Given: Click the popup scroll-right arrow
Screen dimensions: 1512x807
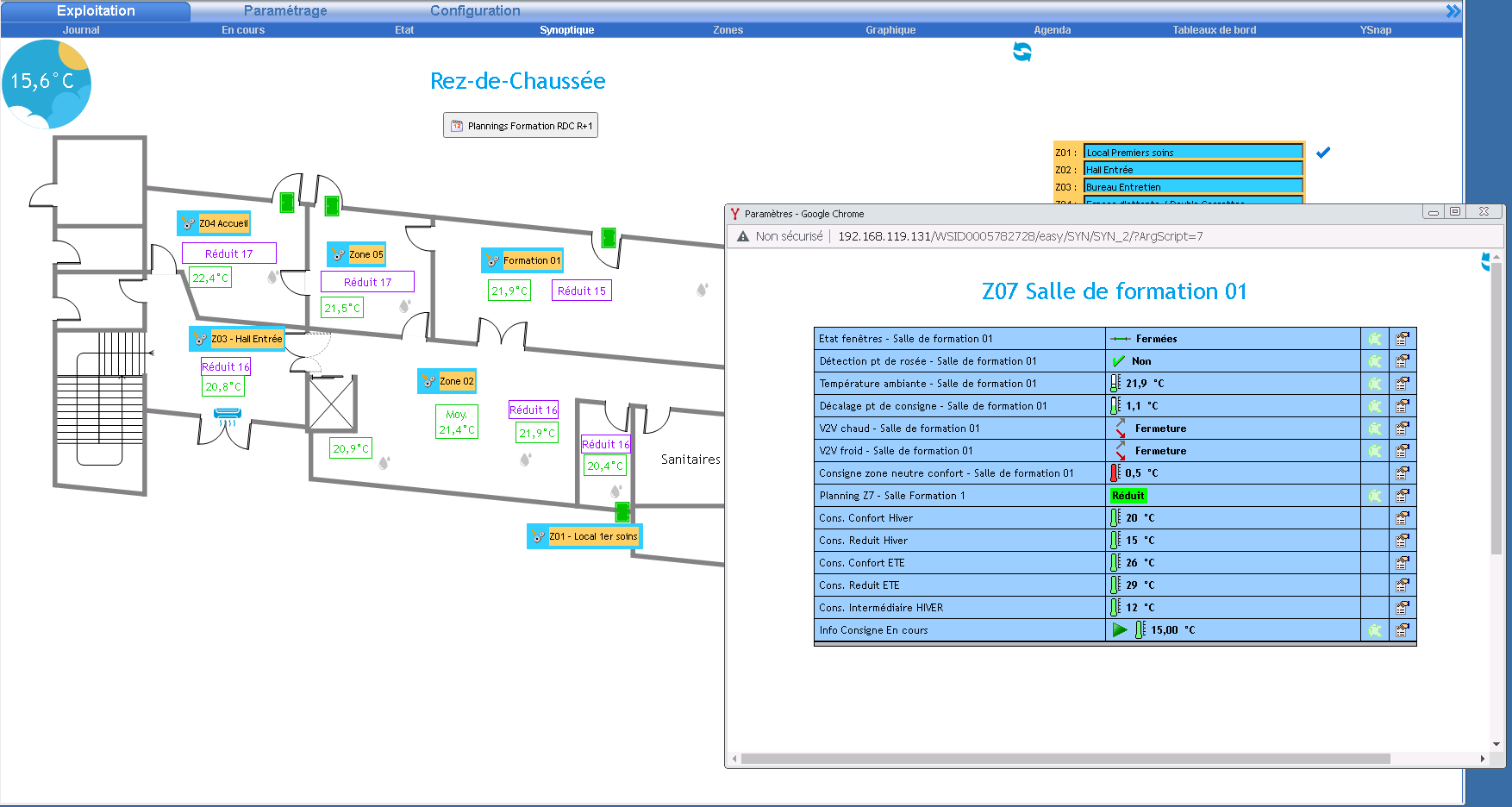Looking at the screenshot, I should click(1483, 759).
